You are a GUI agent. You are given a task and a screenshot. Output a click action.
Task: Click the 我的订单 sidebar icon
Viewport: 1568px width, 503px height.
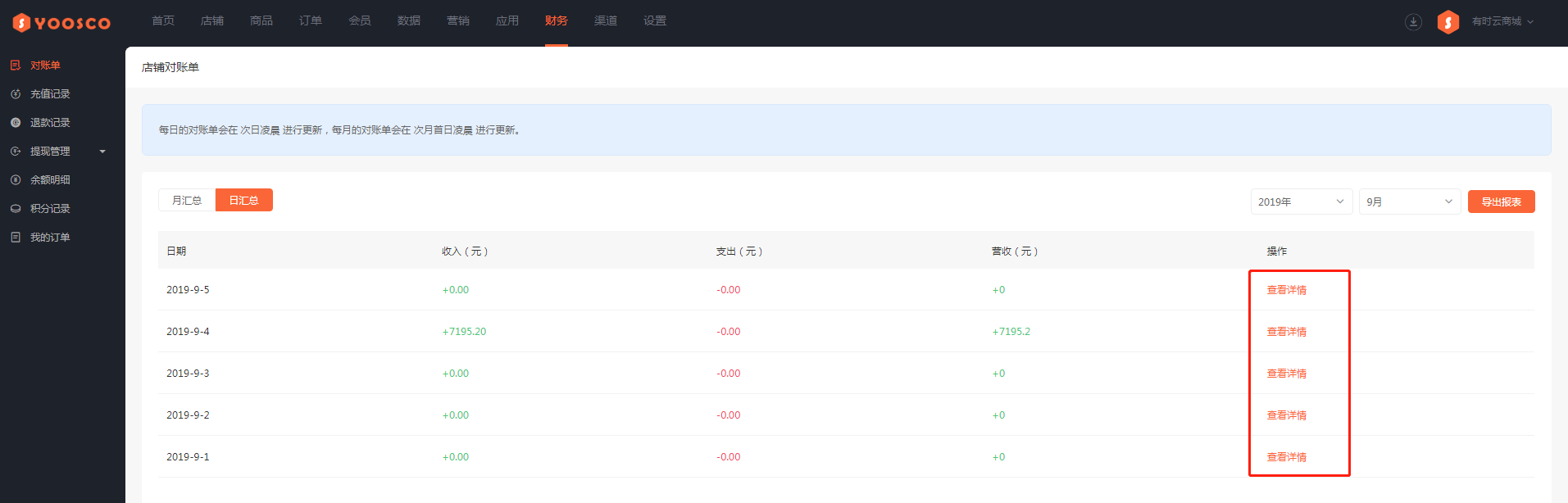pos(16,238)
